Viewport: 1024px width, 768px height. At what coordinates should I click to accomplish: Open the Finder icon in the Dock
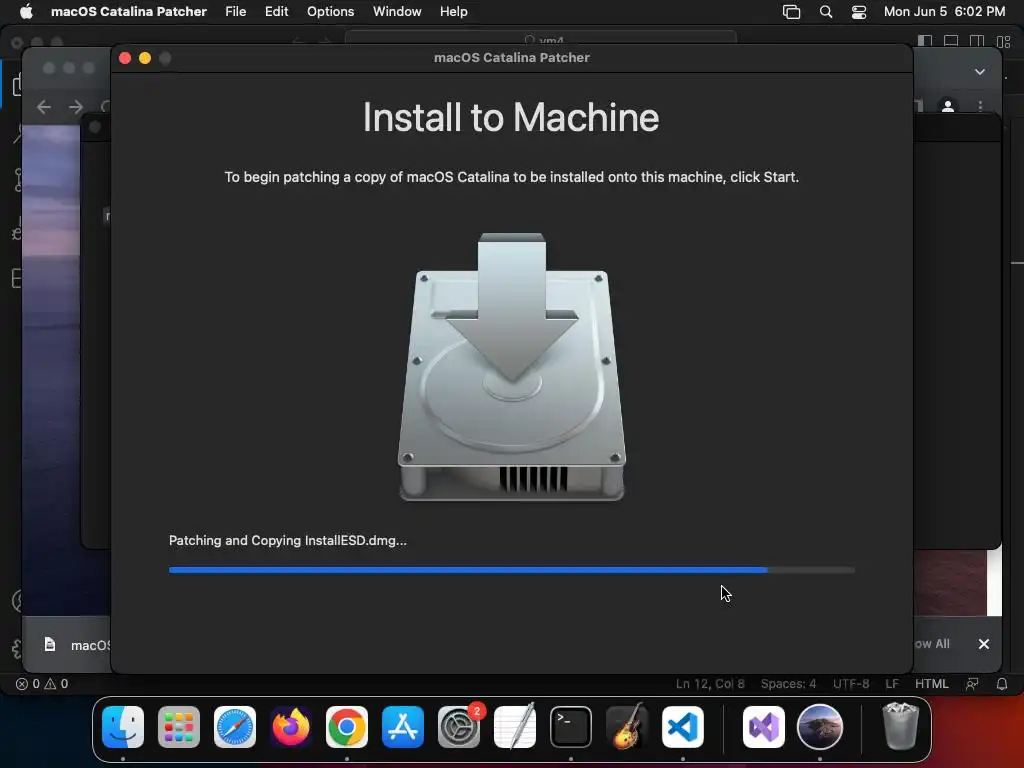point(123,727)
